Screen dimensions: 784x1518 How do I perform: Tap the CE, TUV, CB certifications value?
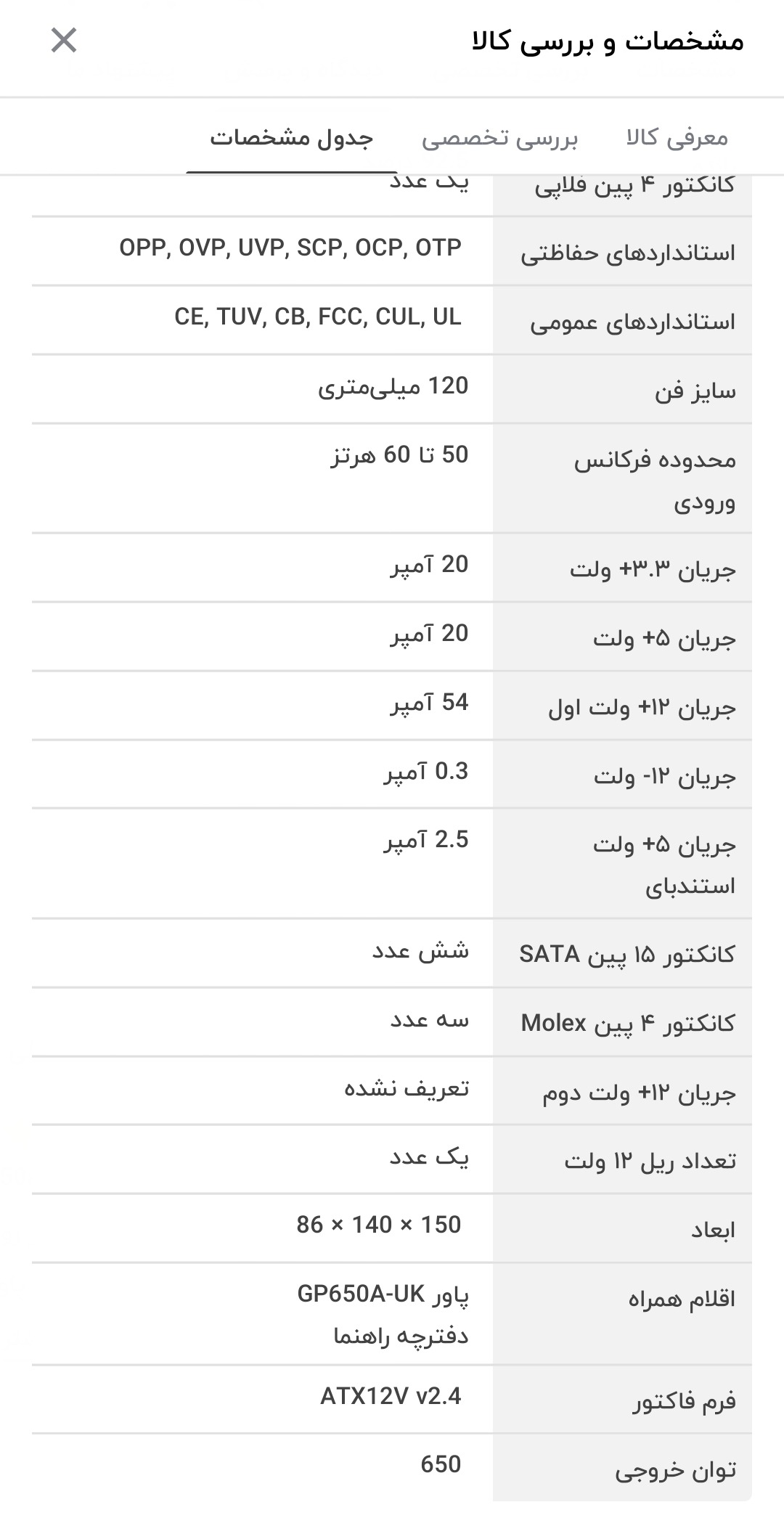pos(318,317)
